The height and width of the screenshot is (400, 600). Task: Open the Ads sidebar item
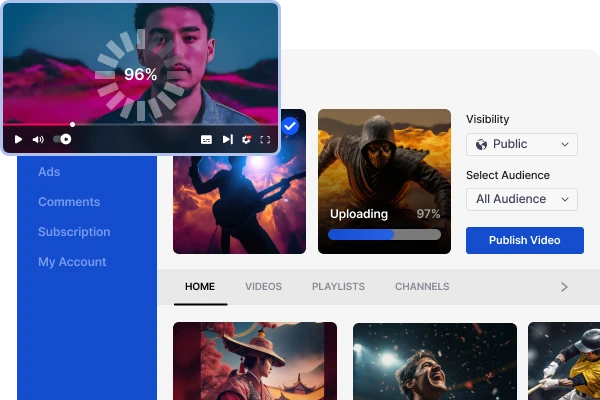point(49,172)
